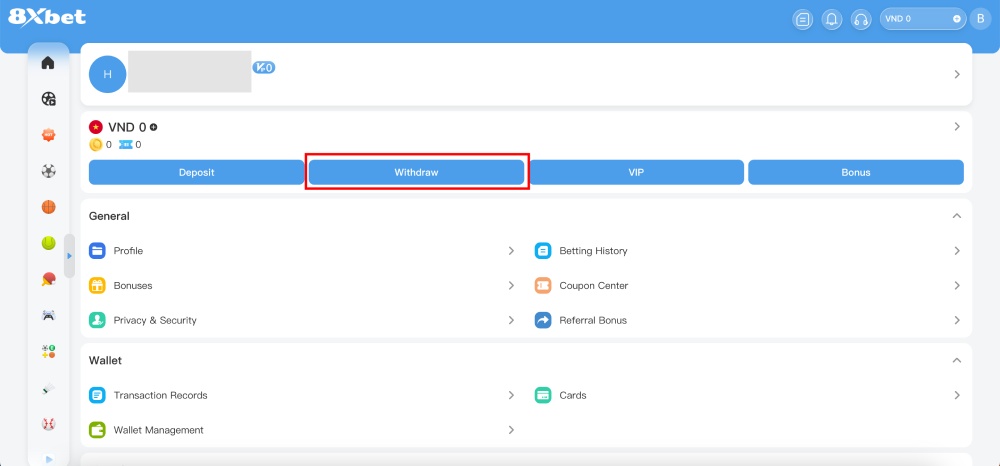Viewport: 1000px width, 466px height.
Task: Click the Bonus button
Action: (856, 172)
